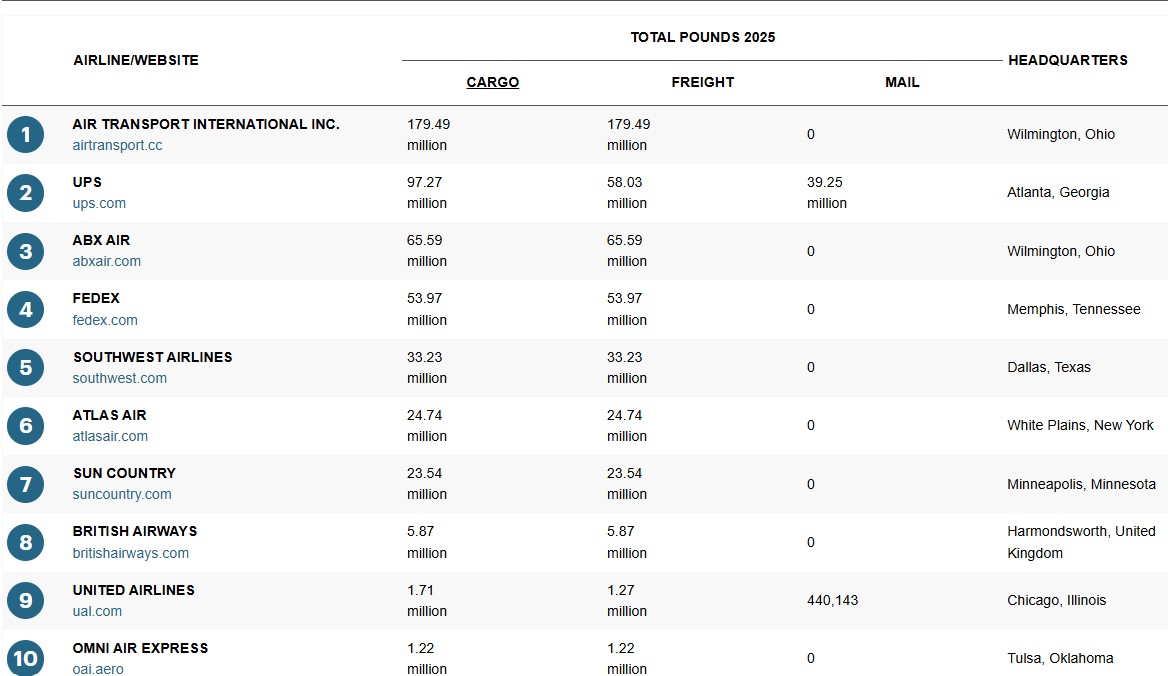Click the Headquarters column header
Viewport: 1168px width, 676px height.
[x=1067, y=60]
